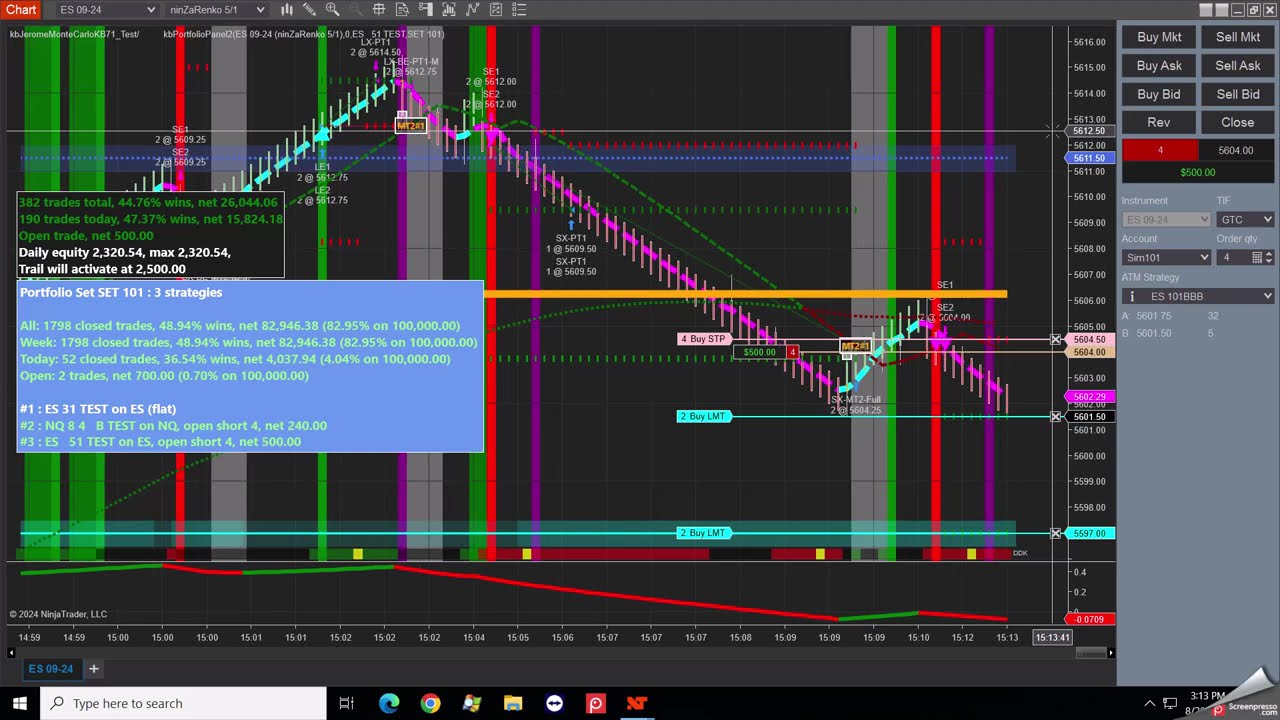The width and height of the screenshot is (1280, 720).
Task: Open the ATM Strategy ES 101BBB dropdown
Action: (1198, 296)
